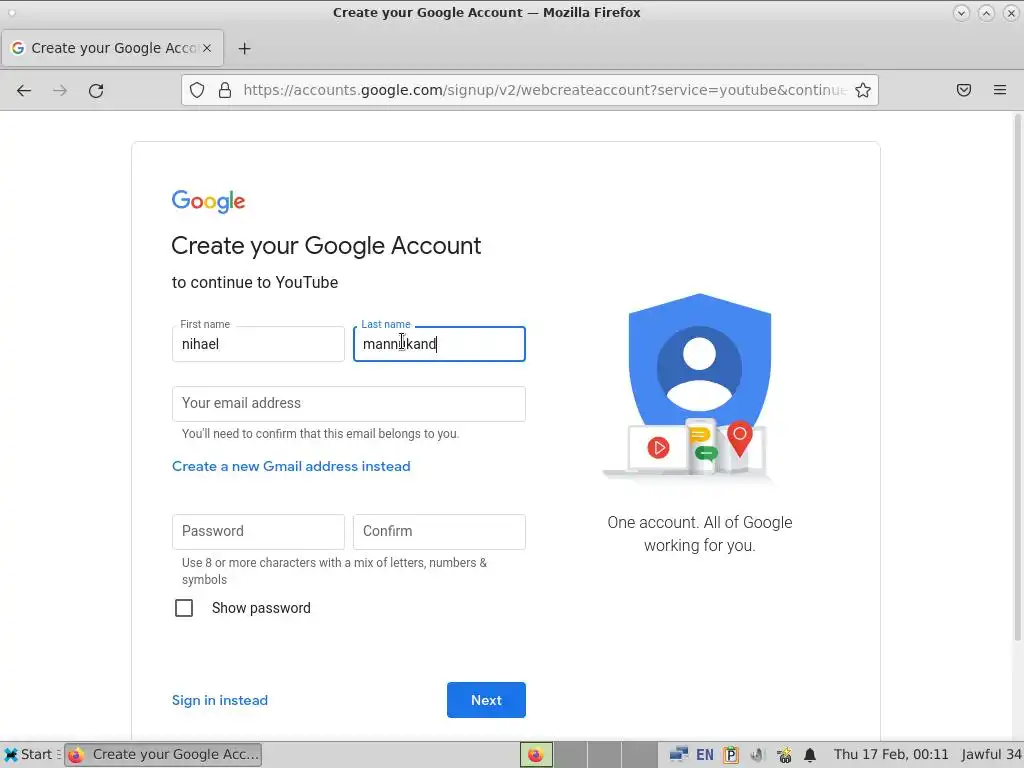Image resolution: width=1024 pixels, height=768 pixels.
Task: Click the Confirm password field
Action: tap(439, 532)
